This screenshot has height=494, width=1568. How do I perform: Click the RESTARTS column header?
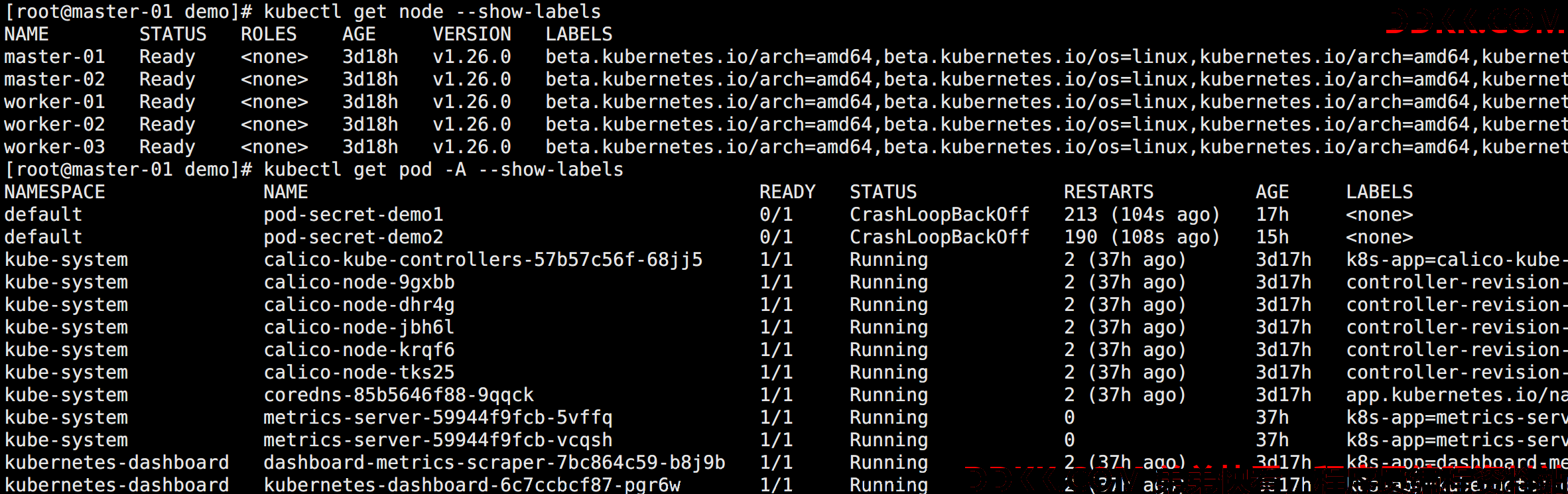(1108, 192)
